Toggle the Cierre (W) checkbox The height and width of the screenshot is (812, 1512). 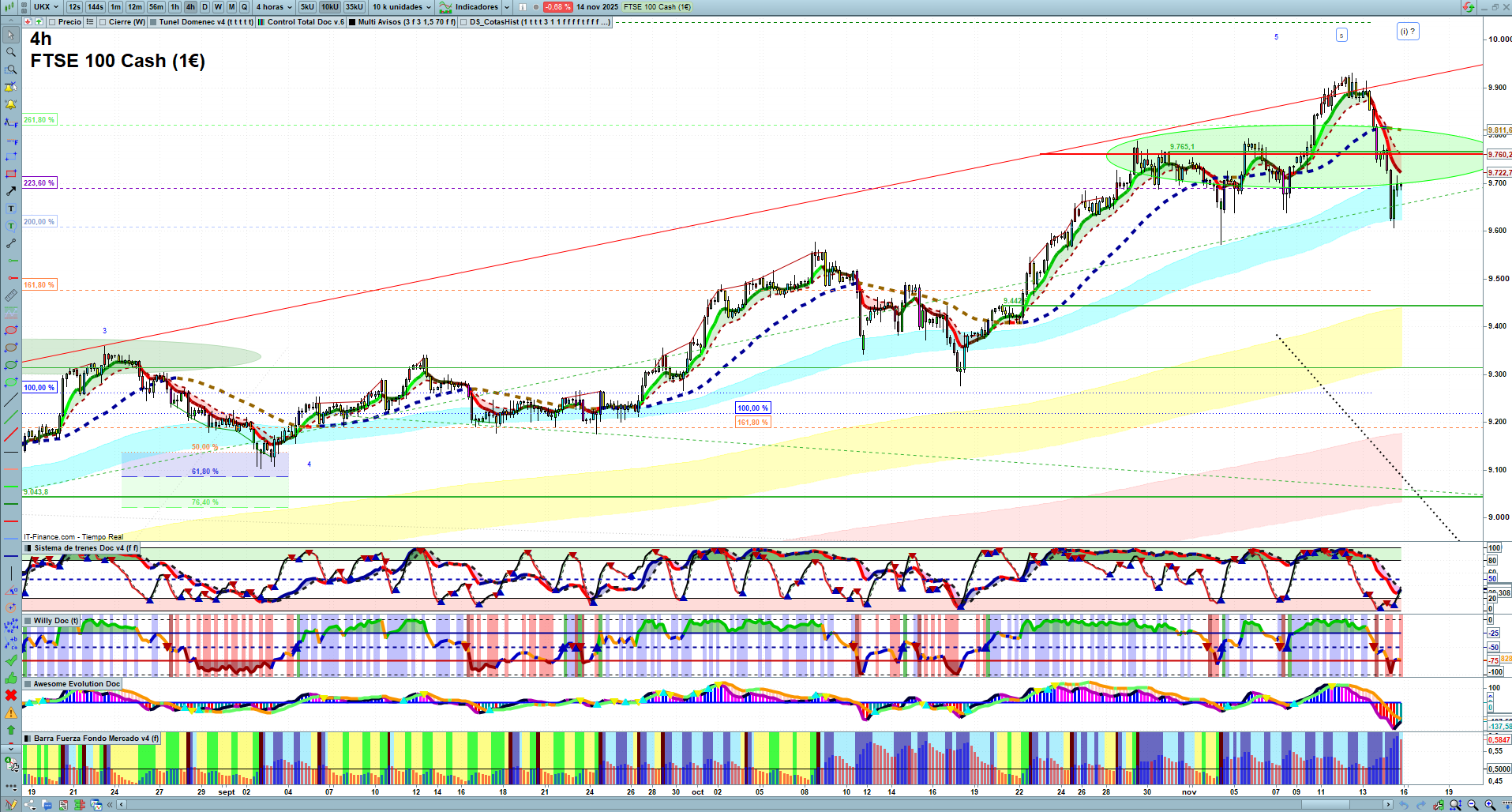(x=103, y=22)
